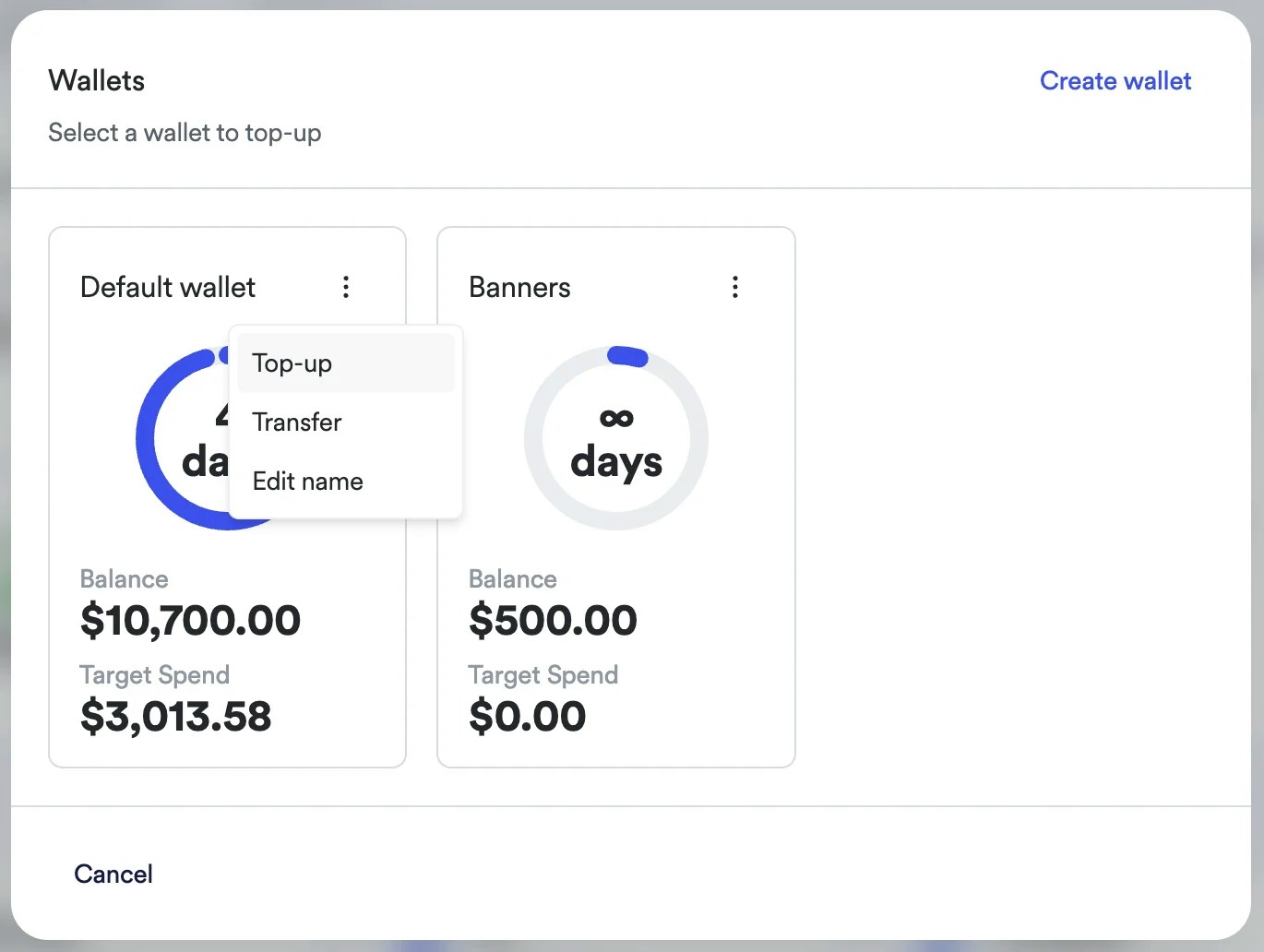Choose Top-up from the wallet menu

(x=292, y=363)
